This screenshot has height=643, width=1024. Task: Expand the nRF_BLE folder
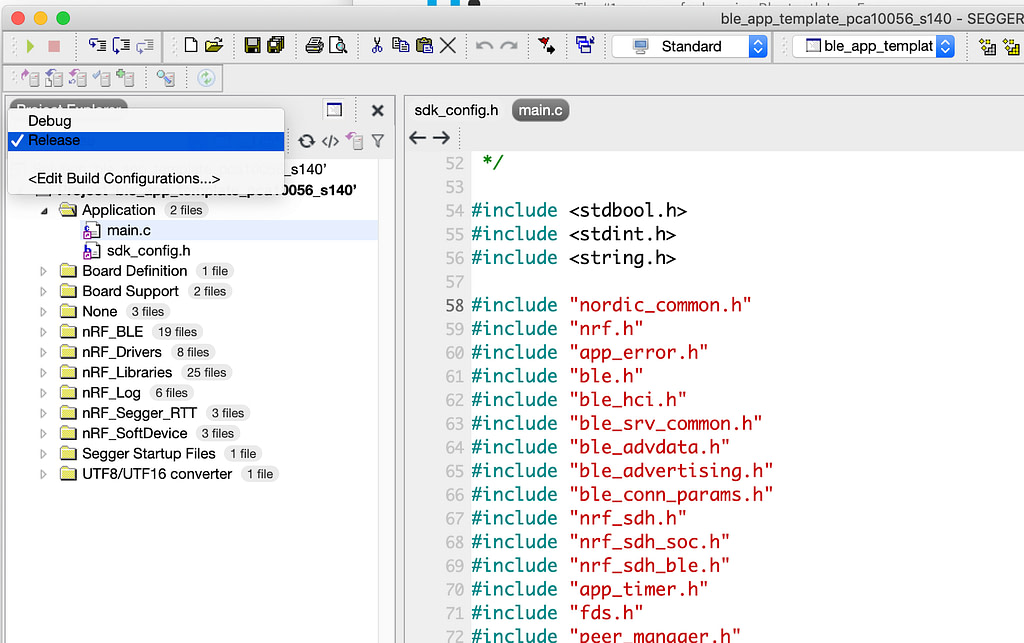click(43, 332)
